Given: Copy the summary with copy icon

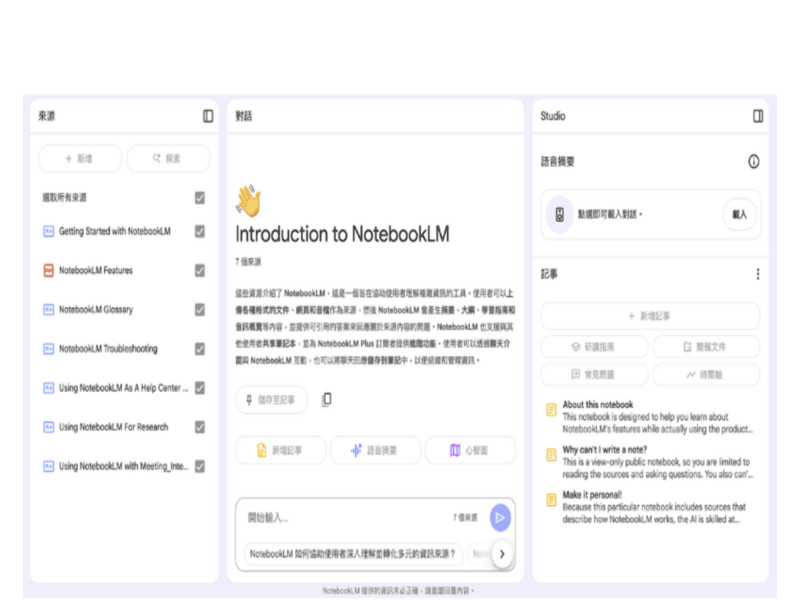Looking at the screenshot, I should [x=327, y=399].
